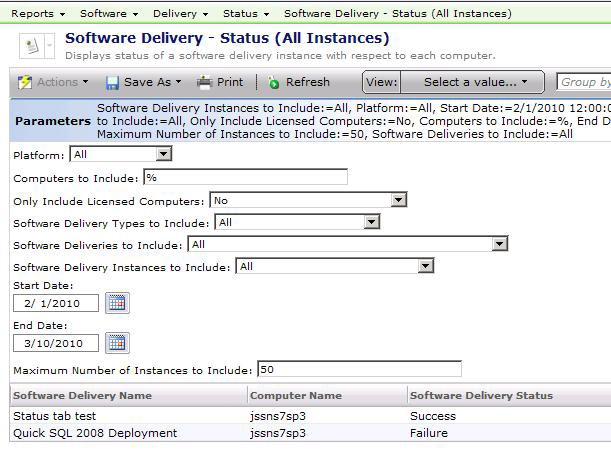This screenshot has height=466, width=611.
Task: Click the green Refresh icon
Action: (274, 83)
